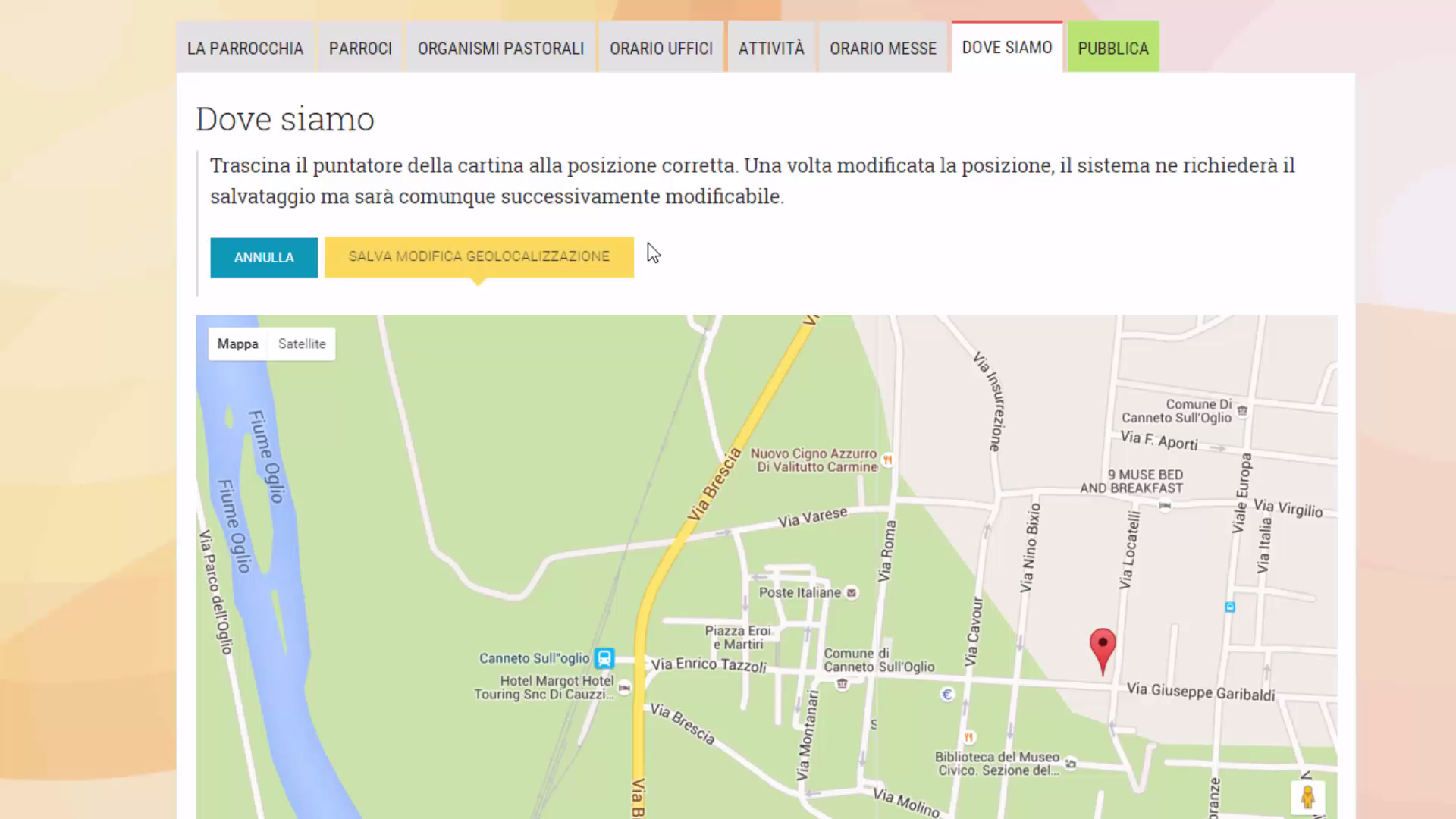Click the blue bus stop icon near Via Italia

point(1230,607)
